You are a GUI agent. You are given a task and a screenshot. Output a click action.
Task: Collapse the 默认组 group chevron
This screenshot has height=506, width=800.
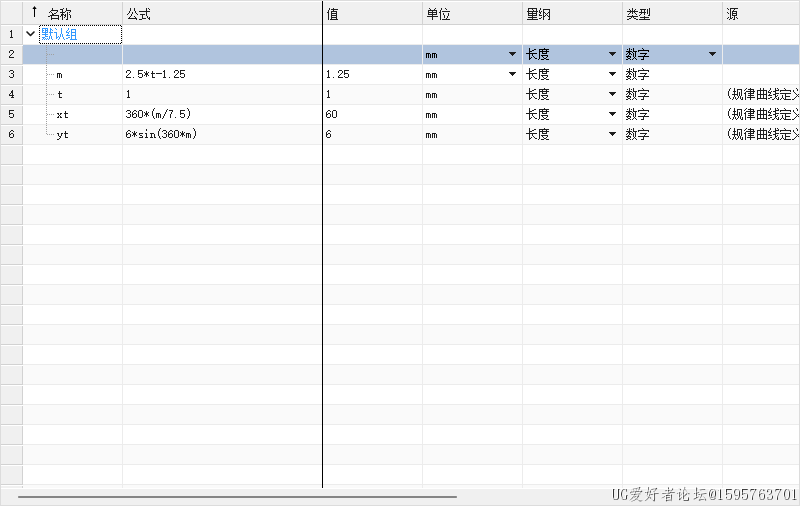pyautogui.click(x=31, y=34)
